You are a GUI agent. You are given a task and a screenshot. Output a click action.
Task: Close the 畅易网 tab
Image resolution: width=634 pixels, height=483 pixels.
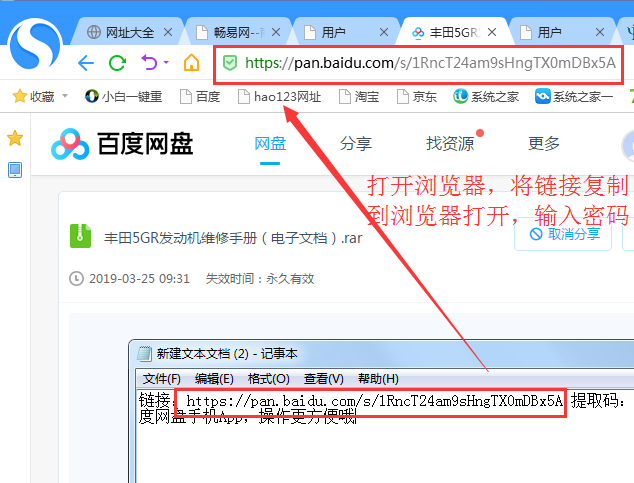click(x=276, y=32)
